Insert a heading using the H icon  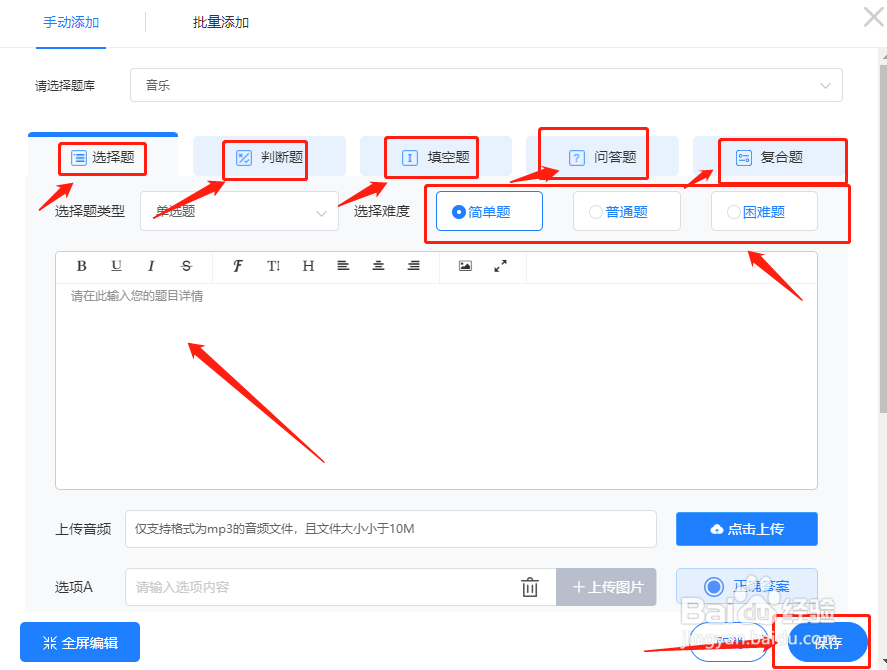tap(308, 266)
